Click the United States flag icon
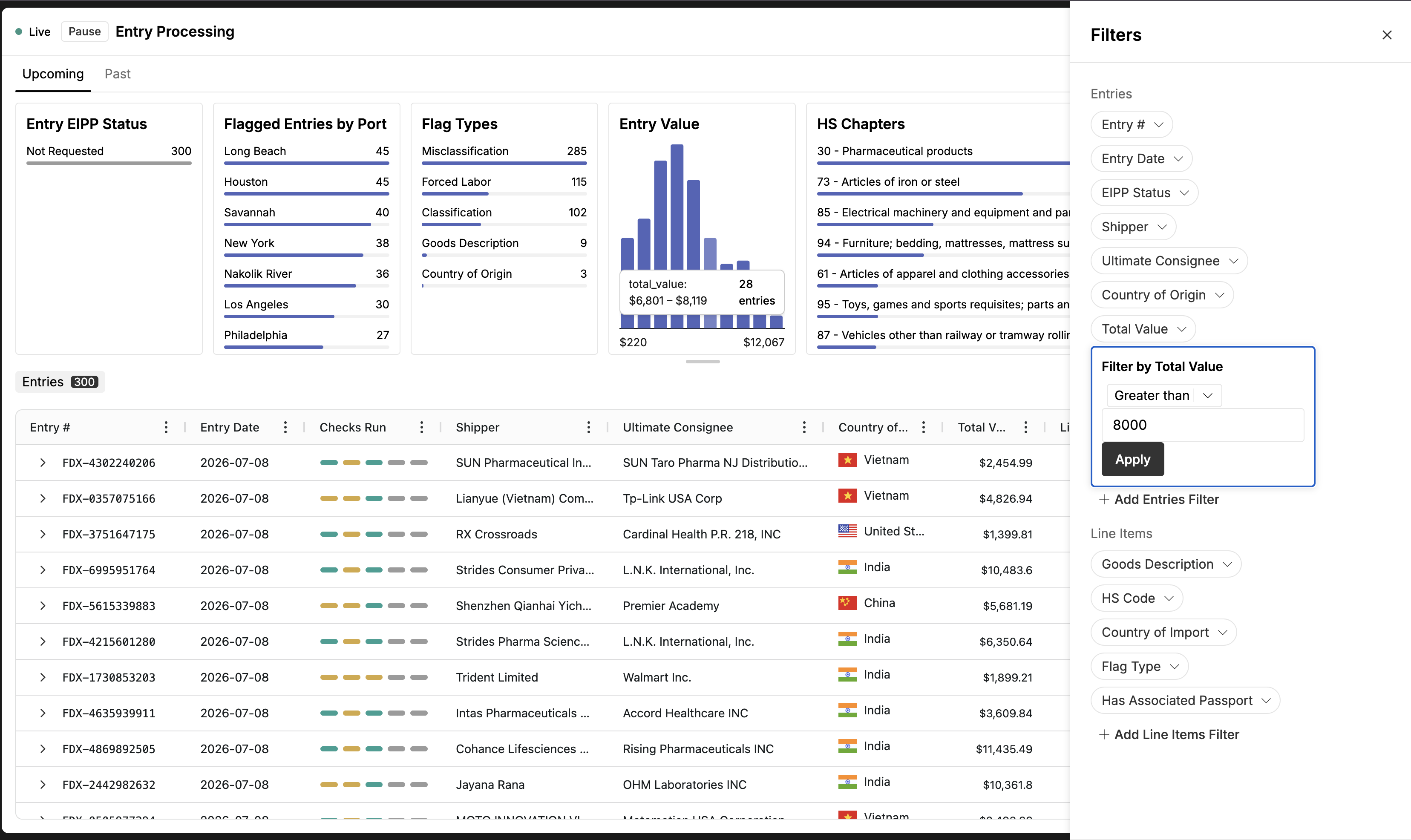Viewport: 1411px width, 840px height. point(847,531)
